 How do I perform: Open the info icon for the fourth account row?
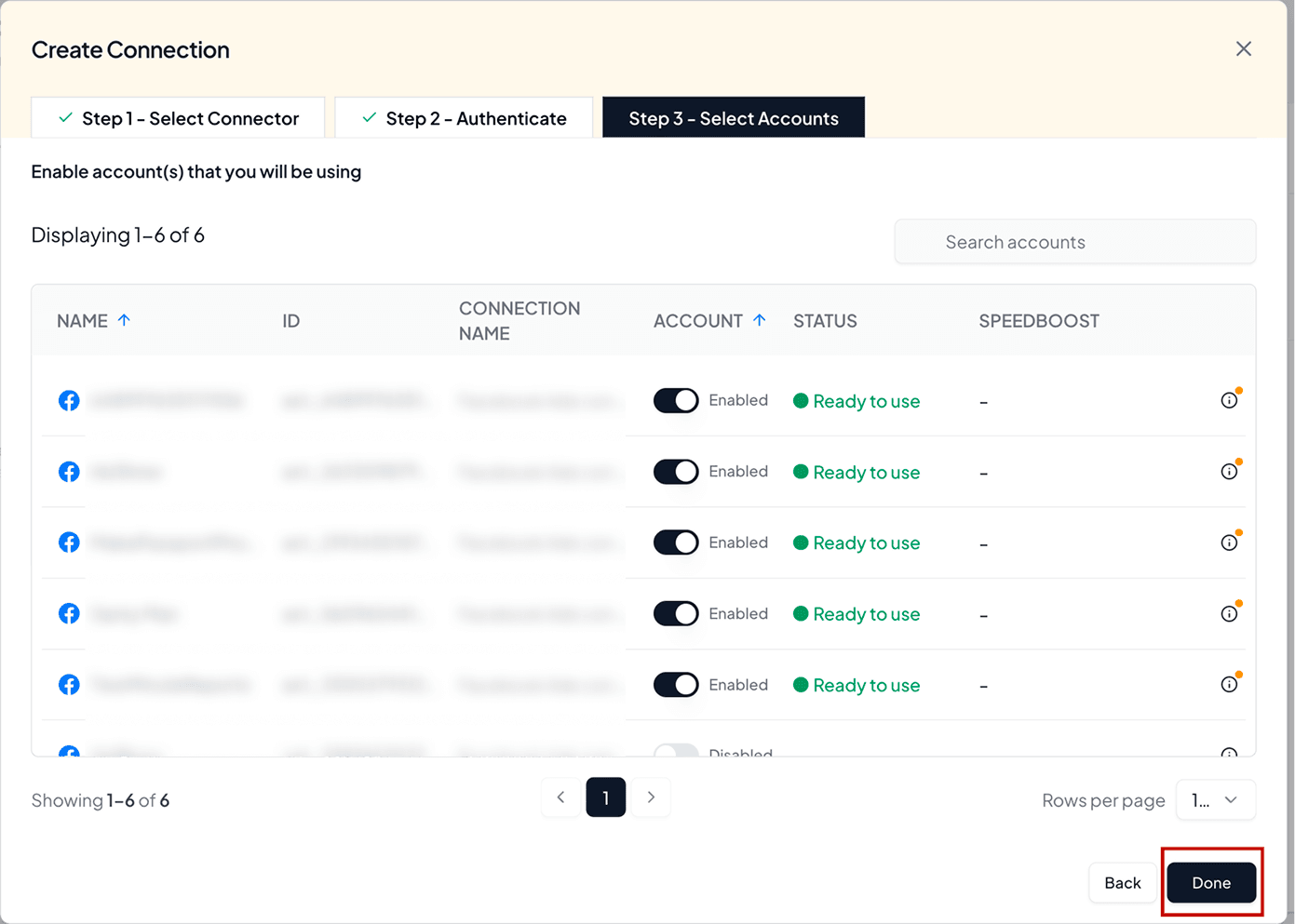coord(1229,614)
